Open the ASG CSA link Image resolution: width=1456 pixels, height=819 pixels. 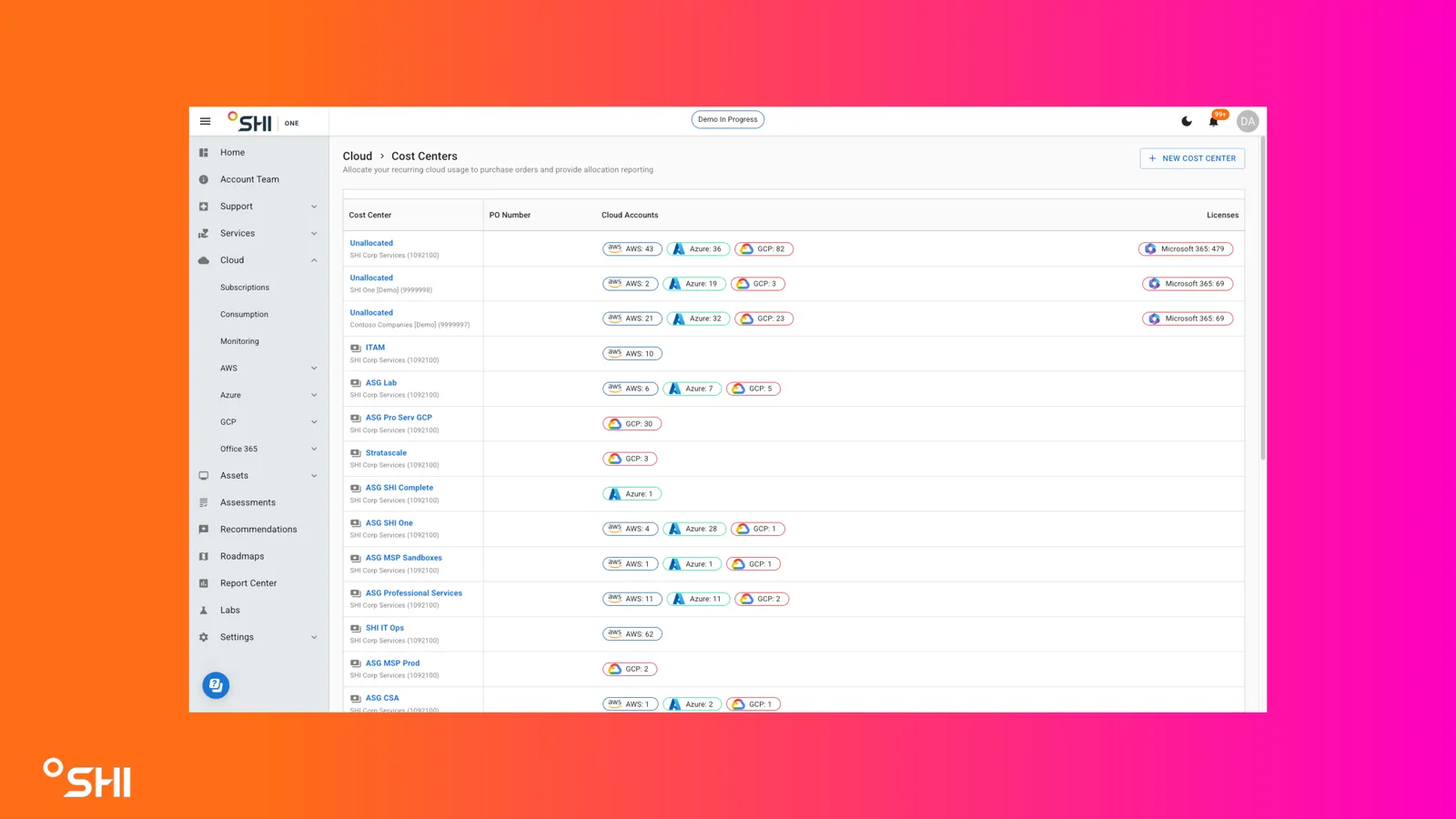tap(382, 698)
